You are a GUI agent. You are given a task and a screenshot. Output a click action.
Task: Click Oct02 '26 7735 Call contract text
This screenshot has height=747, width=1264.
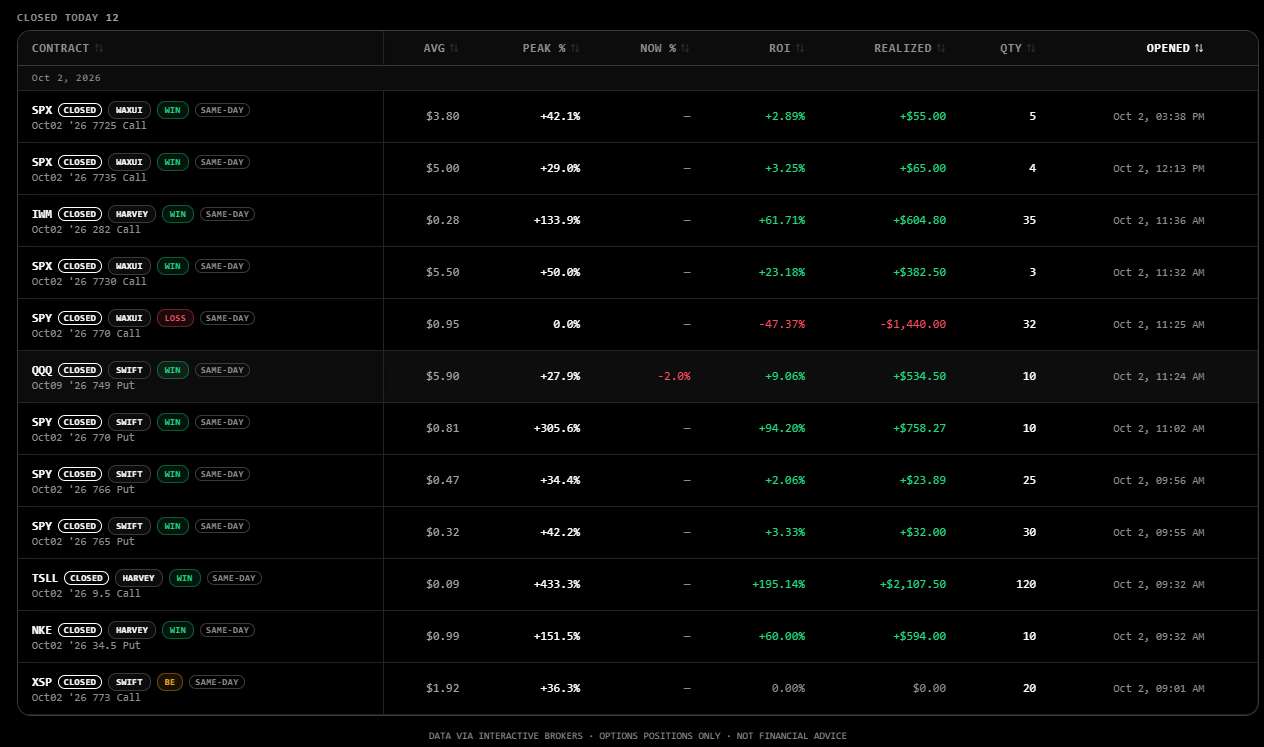pyautogui.click(x=89, y=177)
